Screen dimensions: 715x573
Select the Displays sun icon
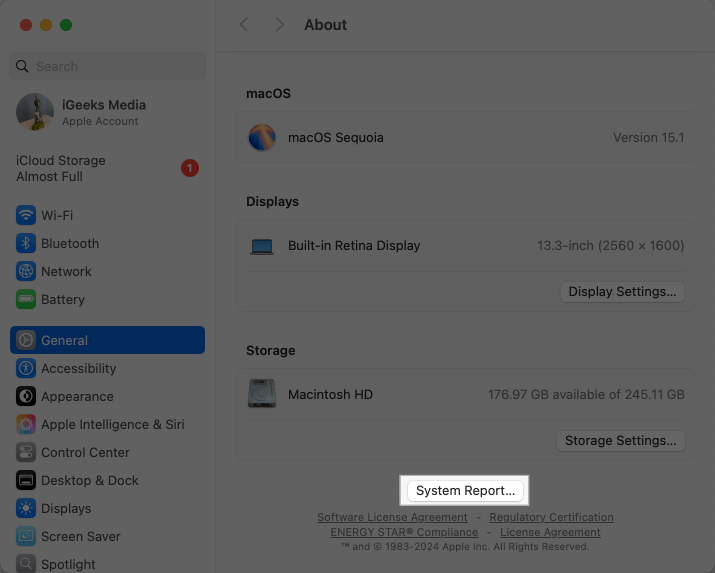(x=26, y=508)
